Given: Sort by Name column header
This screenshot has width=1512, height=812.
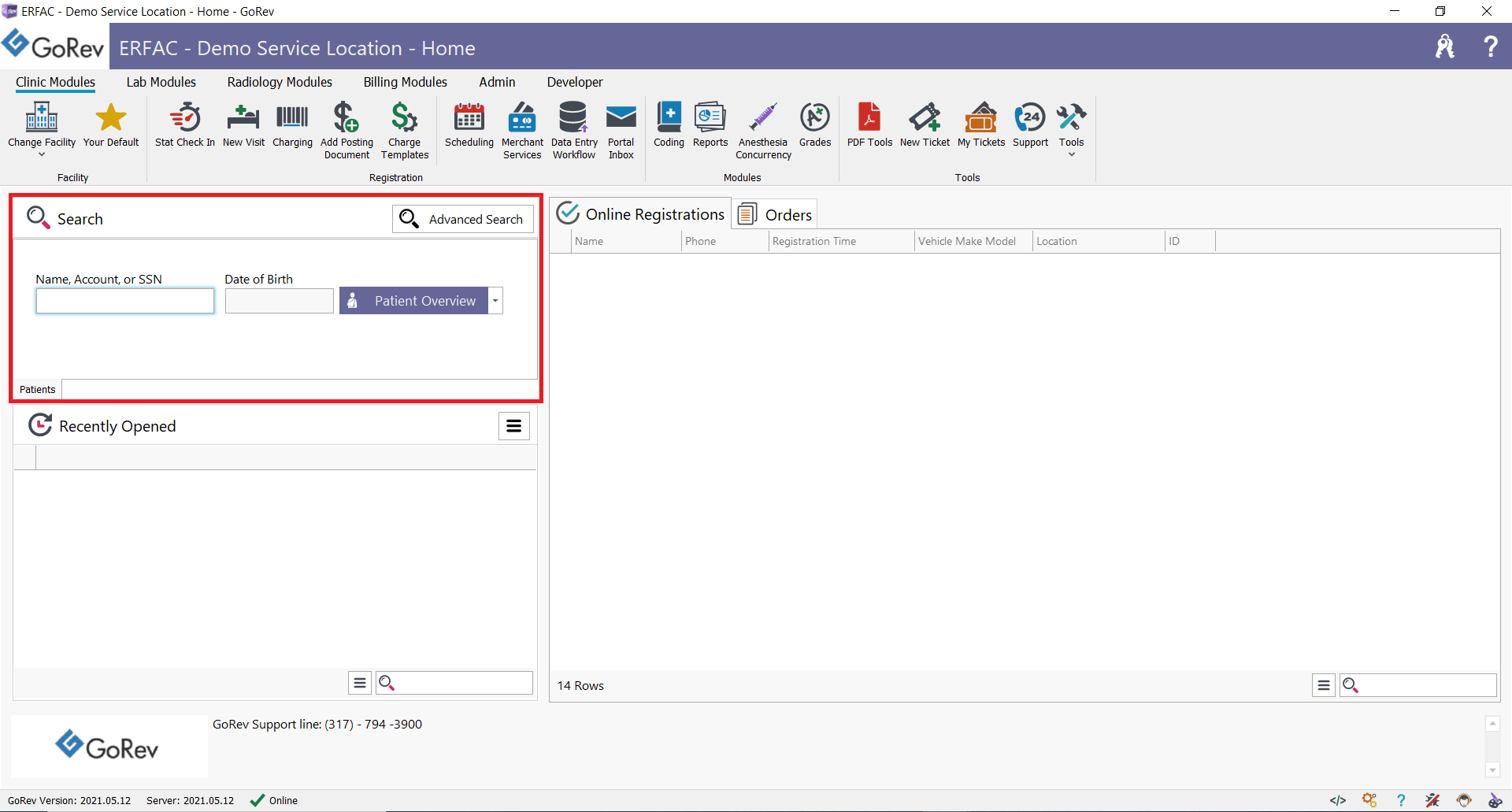Looking at the screenshot, I should click(x=626, y=241).
